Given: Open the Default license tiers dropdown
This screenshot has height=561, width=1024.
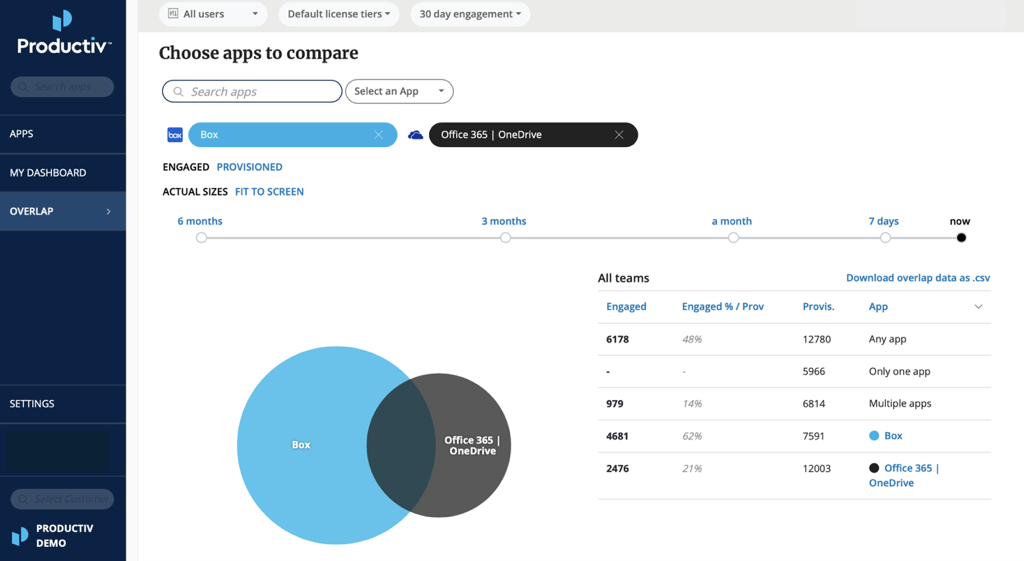Looking at the screenshot, I should 339,14.
